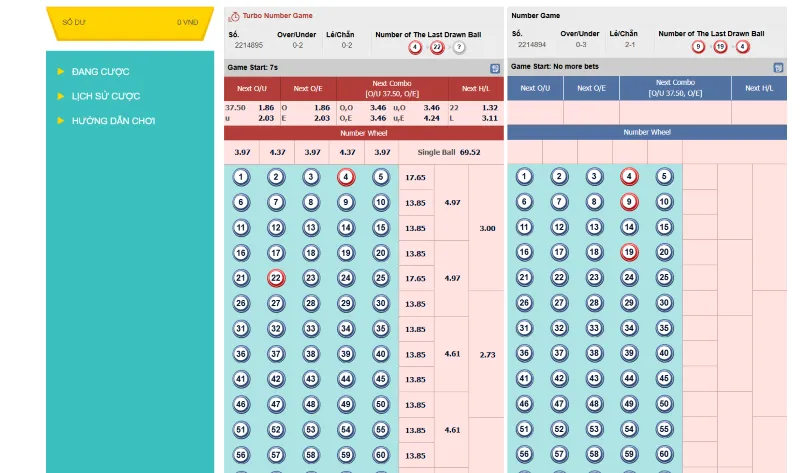Open the Number Game bet slip icon
The image size is (800, 473).
(x=778, y=67)
